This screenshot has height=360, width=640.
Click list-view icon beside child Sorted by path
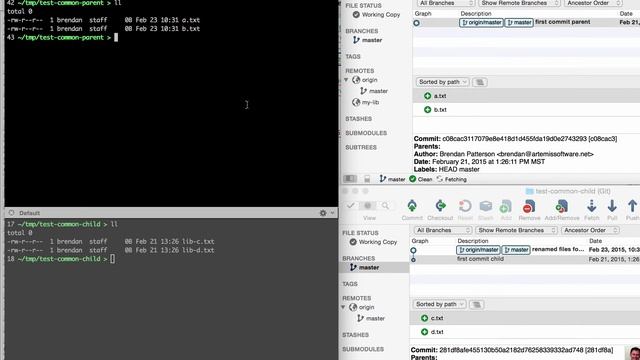point(477,304)
